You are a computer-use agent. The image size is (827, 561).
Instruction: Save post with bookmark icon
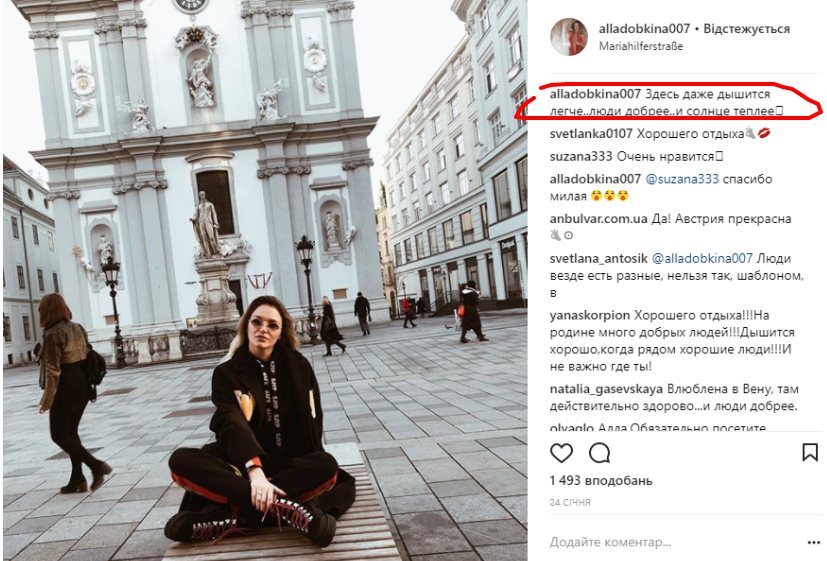pyautogui.click(x=810, y=452)
